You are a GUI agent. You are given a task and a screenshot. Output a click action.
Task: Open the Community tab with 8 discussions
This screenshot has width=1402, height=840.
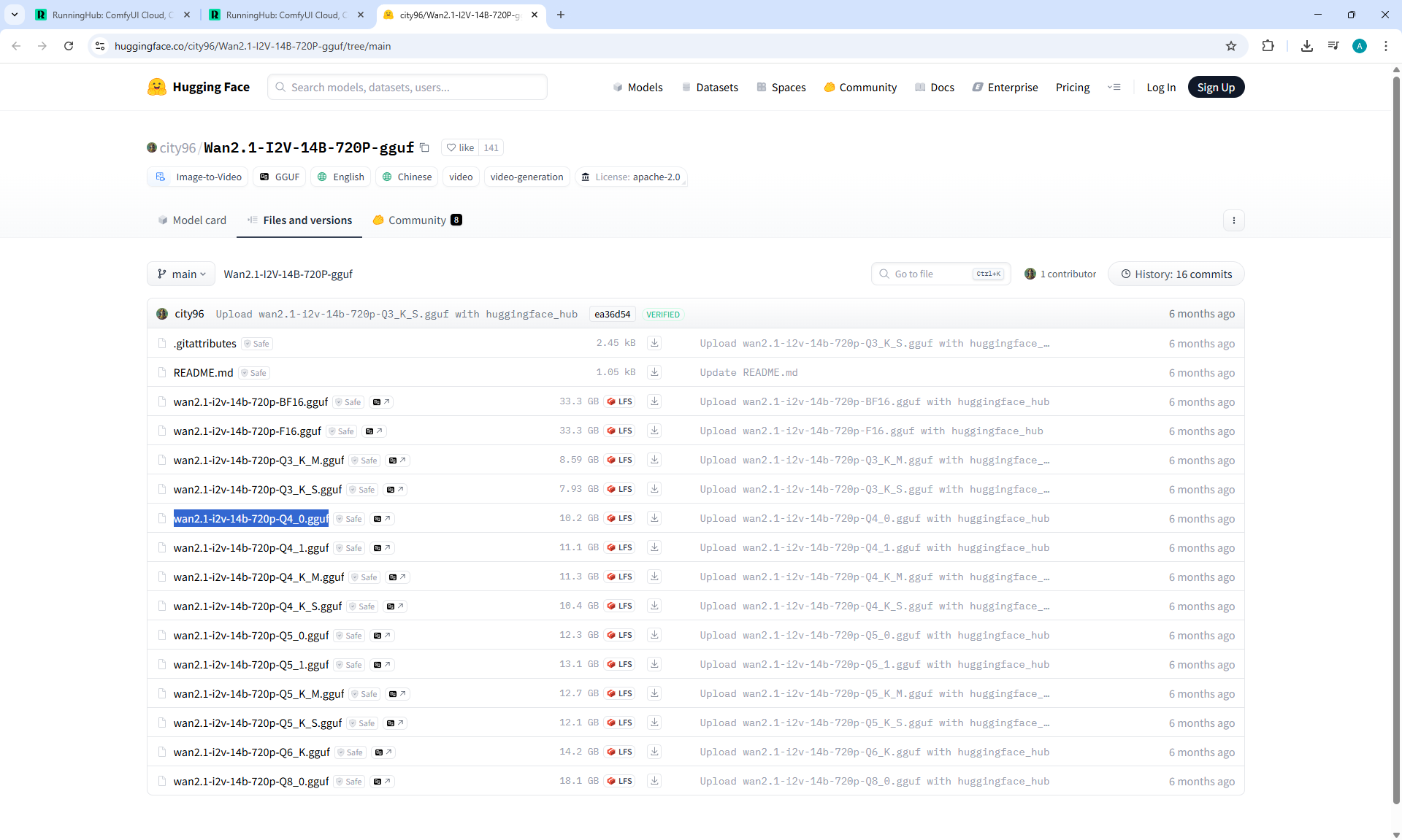(417, 220)
